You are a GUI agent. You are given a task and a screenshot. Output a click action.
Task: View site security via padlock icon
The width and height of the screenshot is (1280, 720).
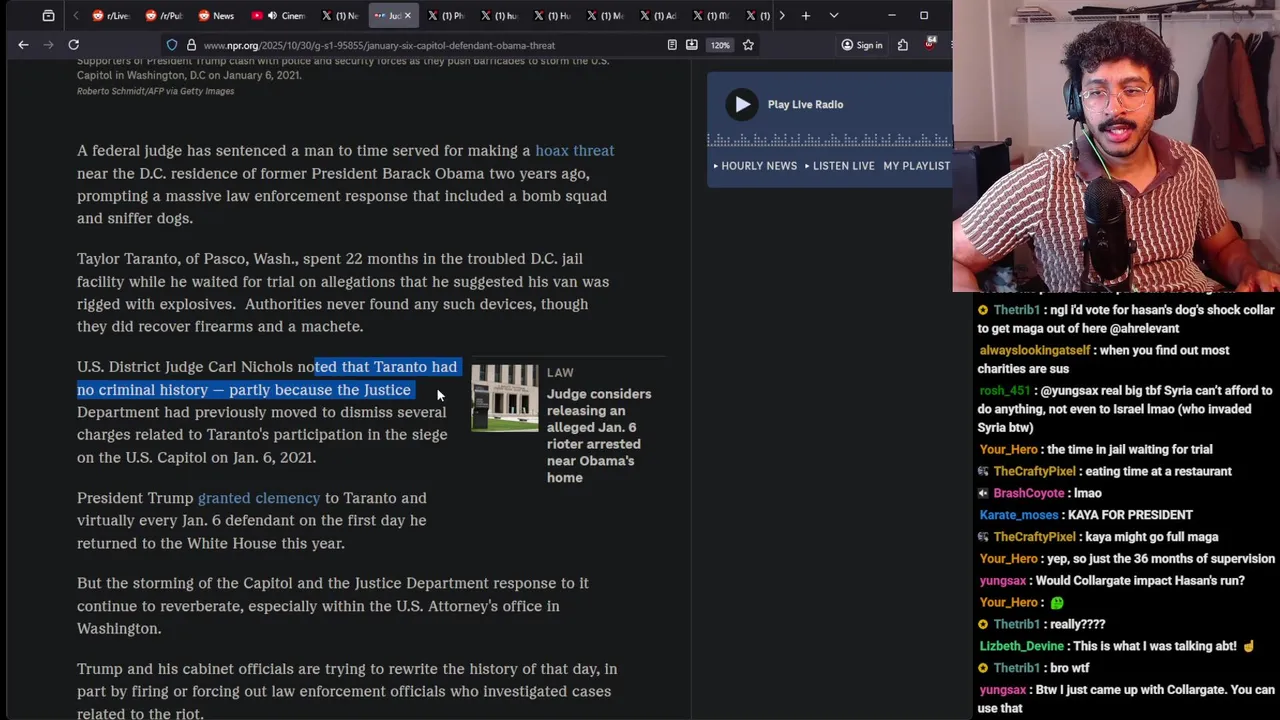click(x=191, y=45)
